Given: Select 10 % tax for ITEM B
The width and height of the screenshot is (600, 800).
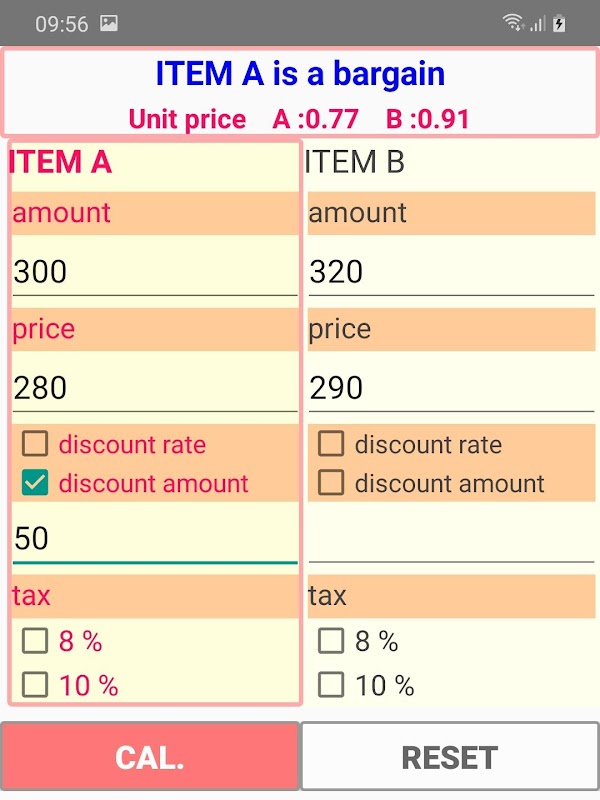Looking at the screenshot, I should tap(331, 685).
